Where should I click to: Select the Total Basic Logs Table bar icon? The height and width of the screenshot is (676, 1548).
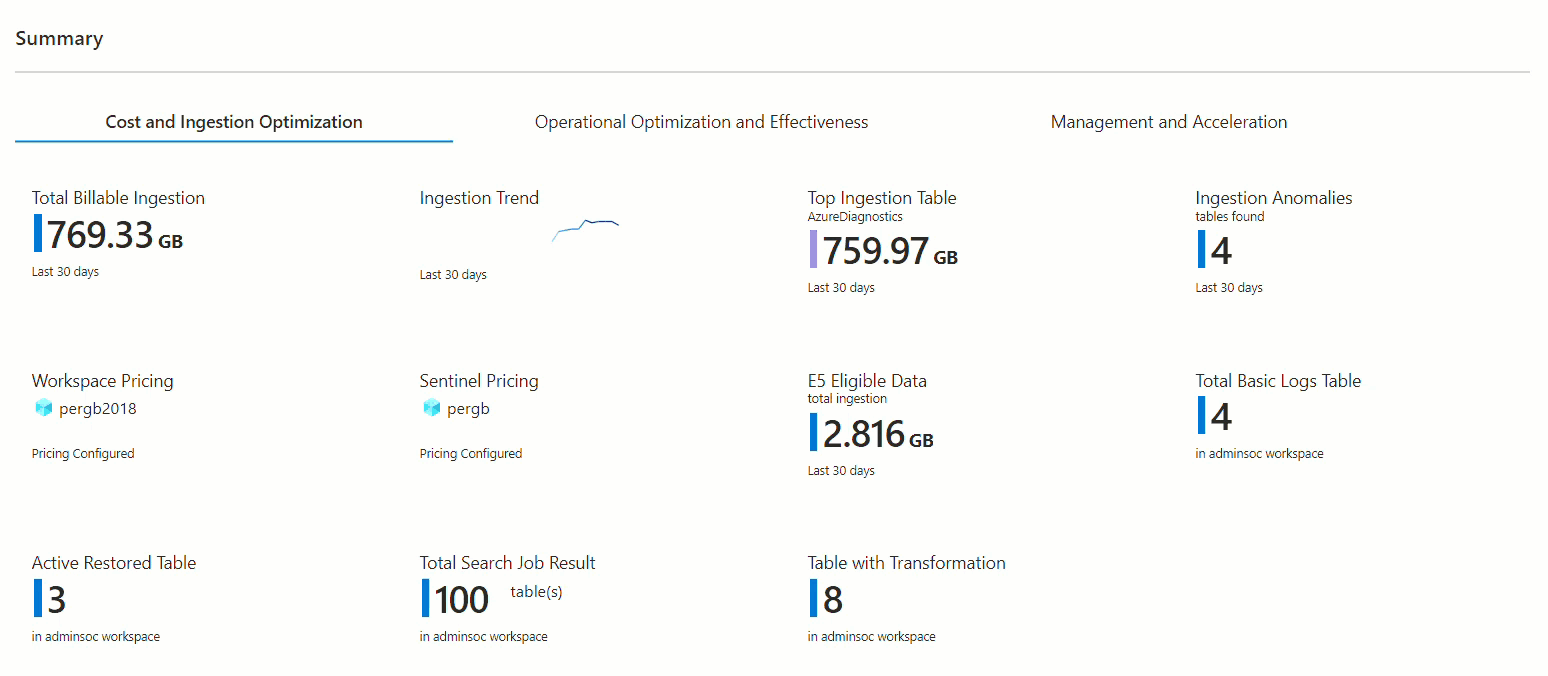(x=1203, y=416)
